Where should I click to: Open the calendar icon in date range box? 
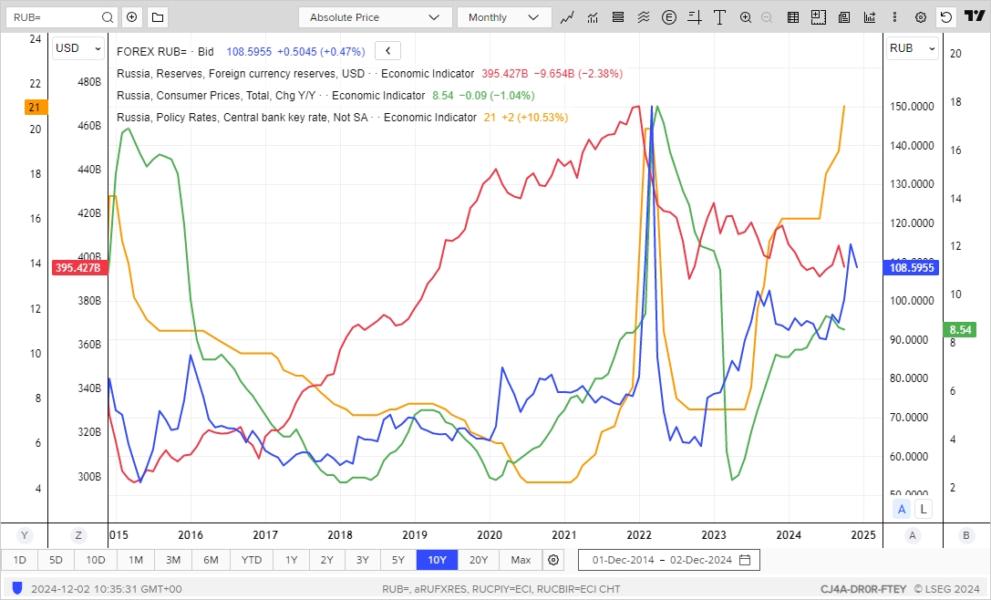(x=745, y=560)
